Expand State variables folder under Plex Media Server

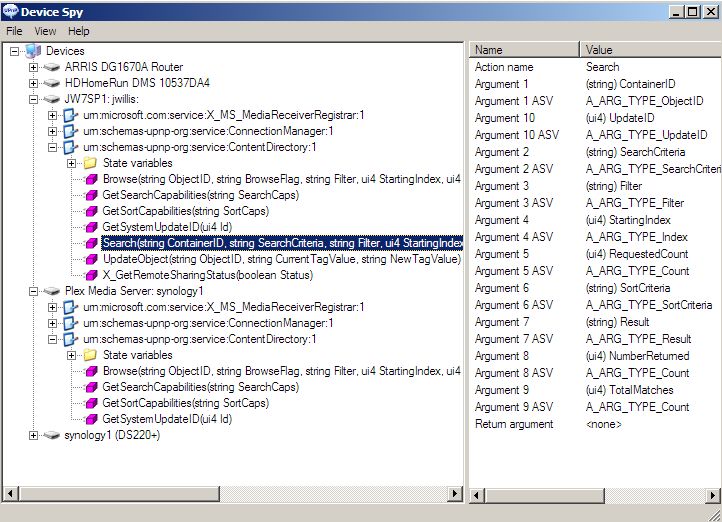(71, 355)
